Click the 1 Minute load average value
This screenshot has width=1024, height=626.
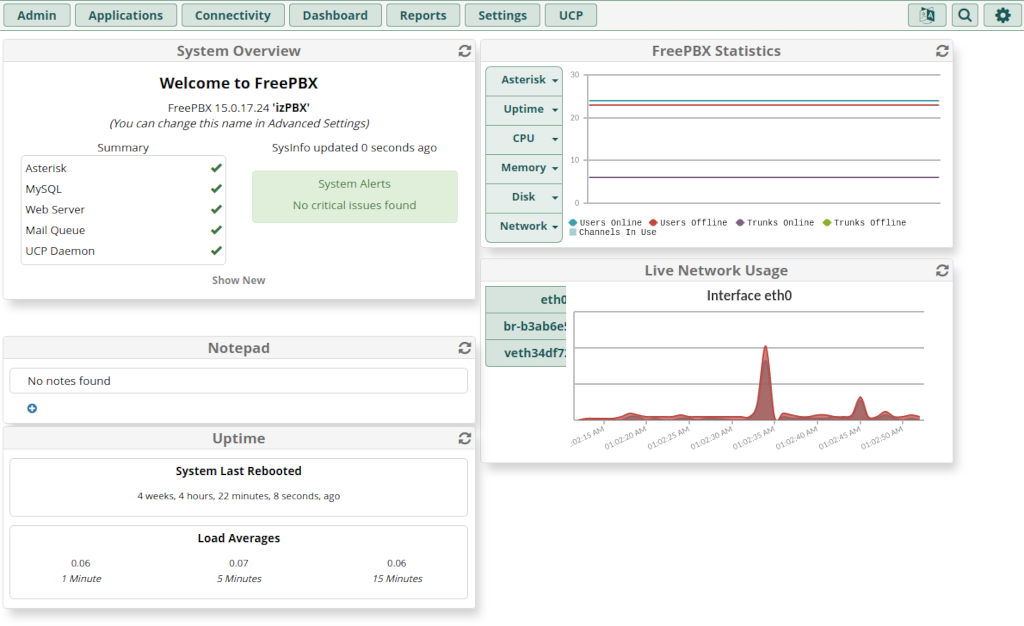[x=81, y=563]
